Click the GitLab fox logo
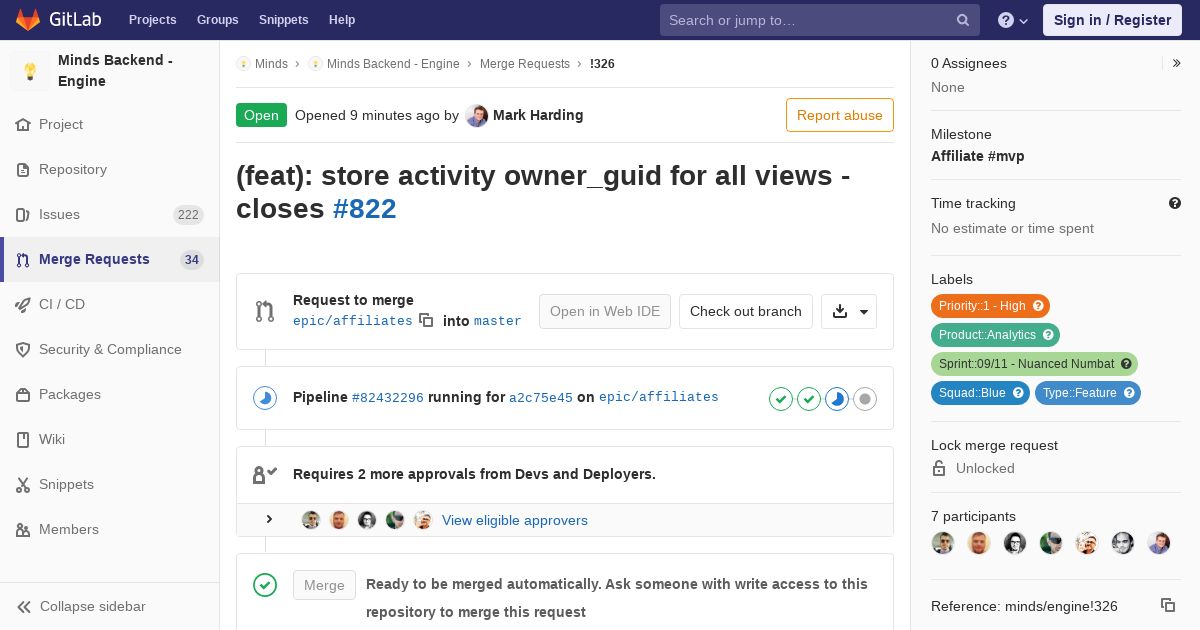 (28, 19)
